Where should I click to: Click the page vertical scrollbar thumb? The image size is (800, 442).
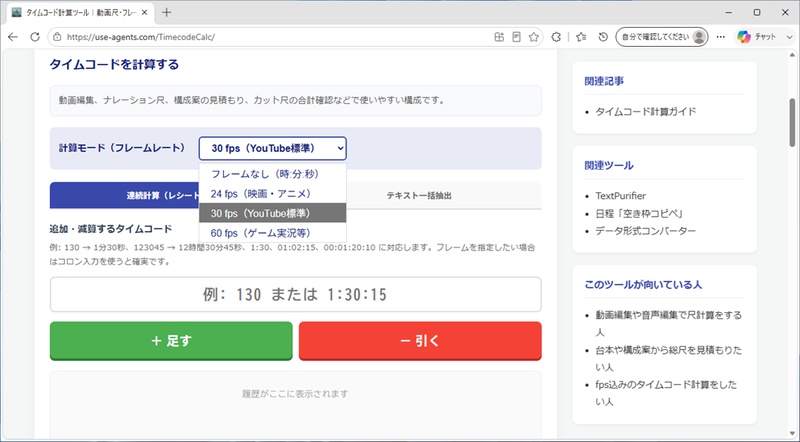792,122
